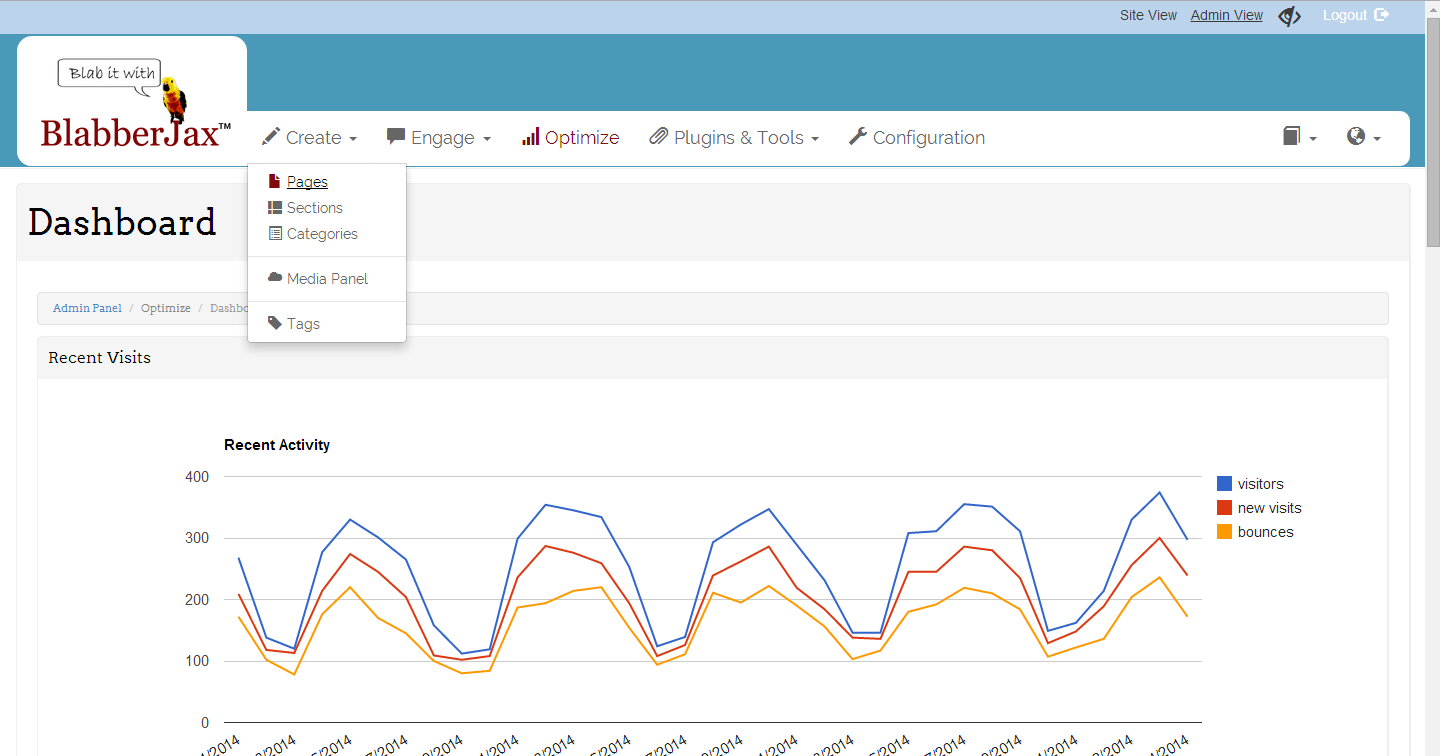The width and height of the screenshot is (1440, 756).
Task: Click the speech bubble icon beside Engage
Action: [396, 137]
